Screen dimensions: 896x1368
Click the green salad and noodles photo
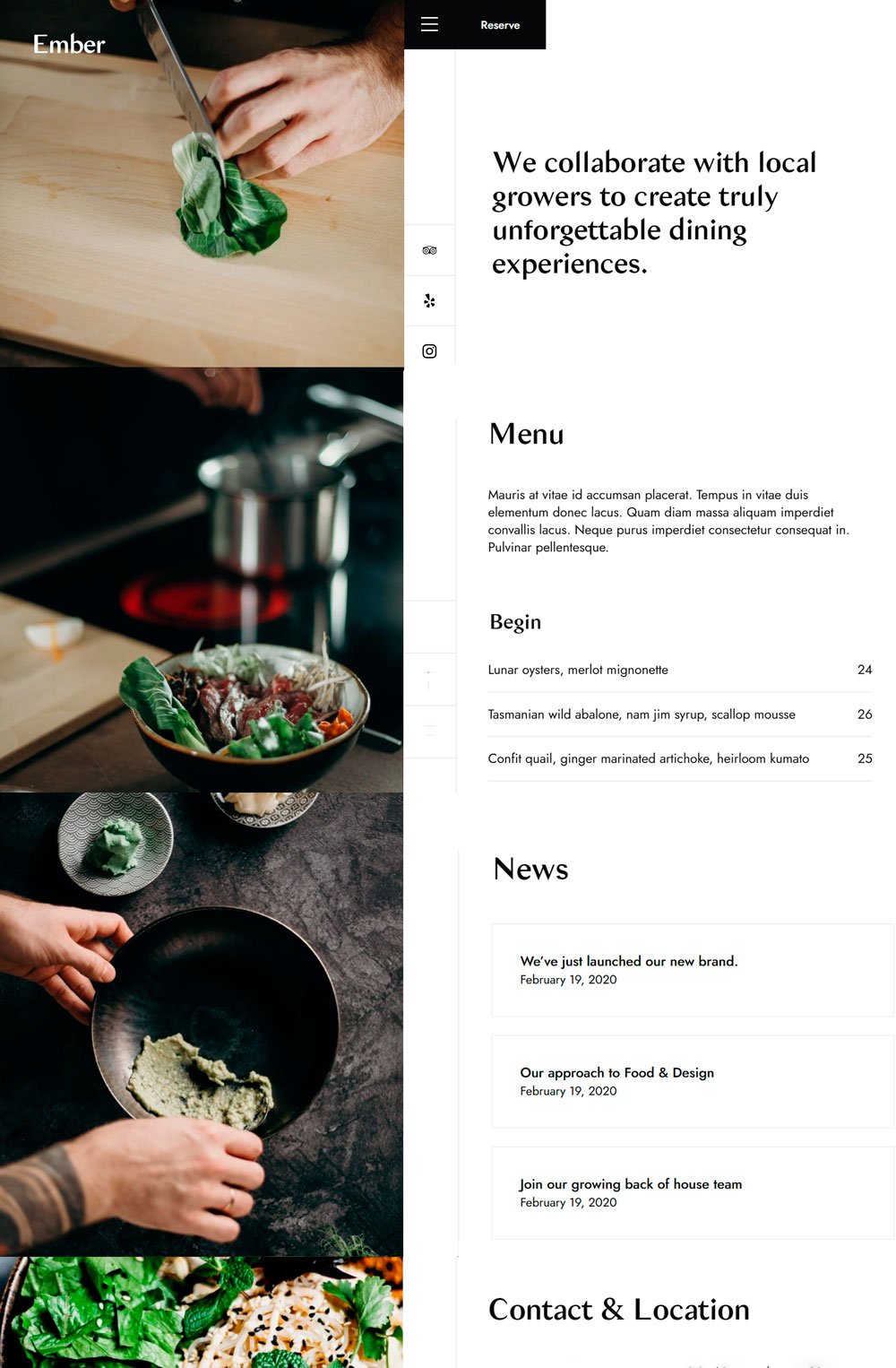coord(202,1312)
